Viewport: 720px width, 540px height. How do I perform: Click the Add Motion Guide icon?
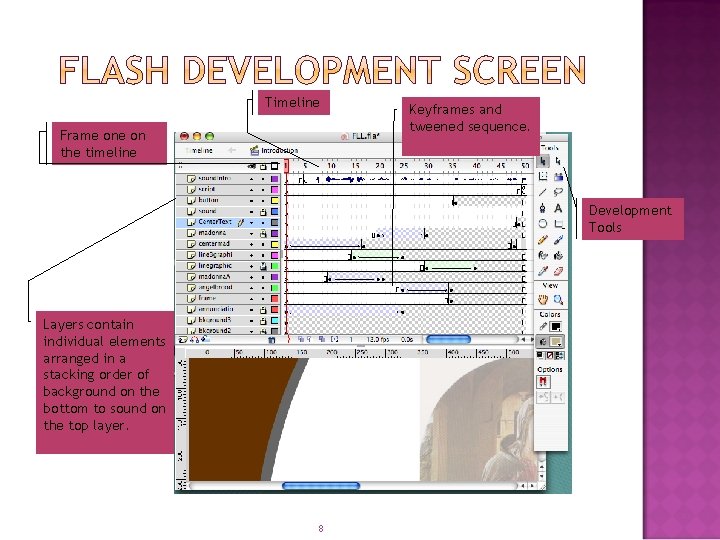[x=194, y=340]
